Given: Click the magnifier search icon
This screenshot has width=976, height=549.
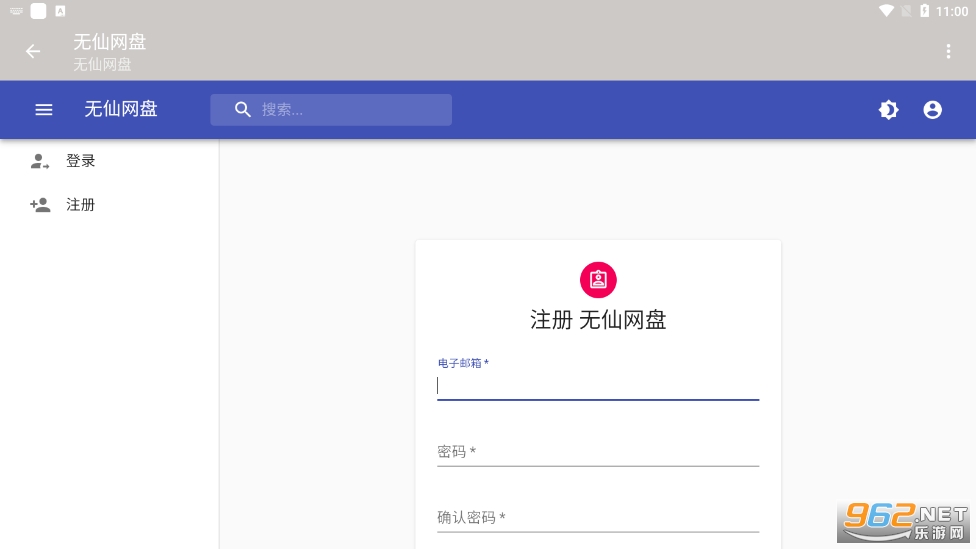Looking at the screenshot, I should (x=242, y=110).
